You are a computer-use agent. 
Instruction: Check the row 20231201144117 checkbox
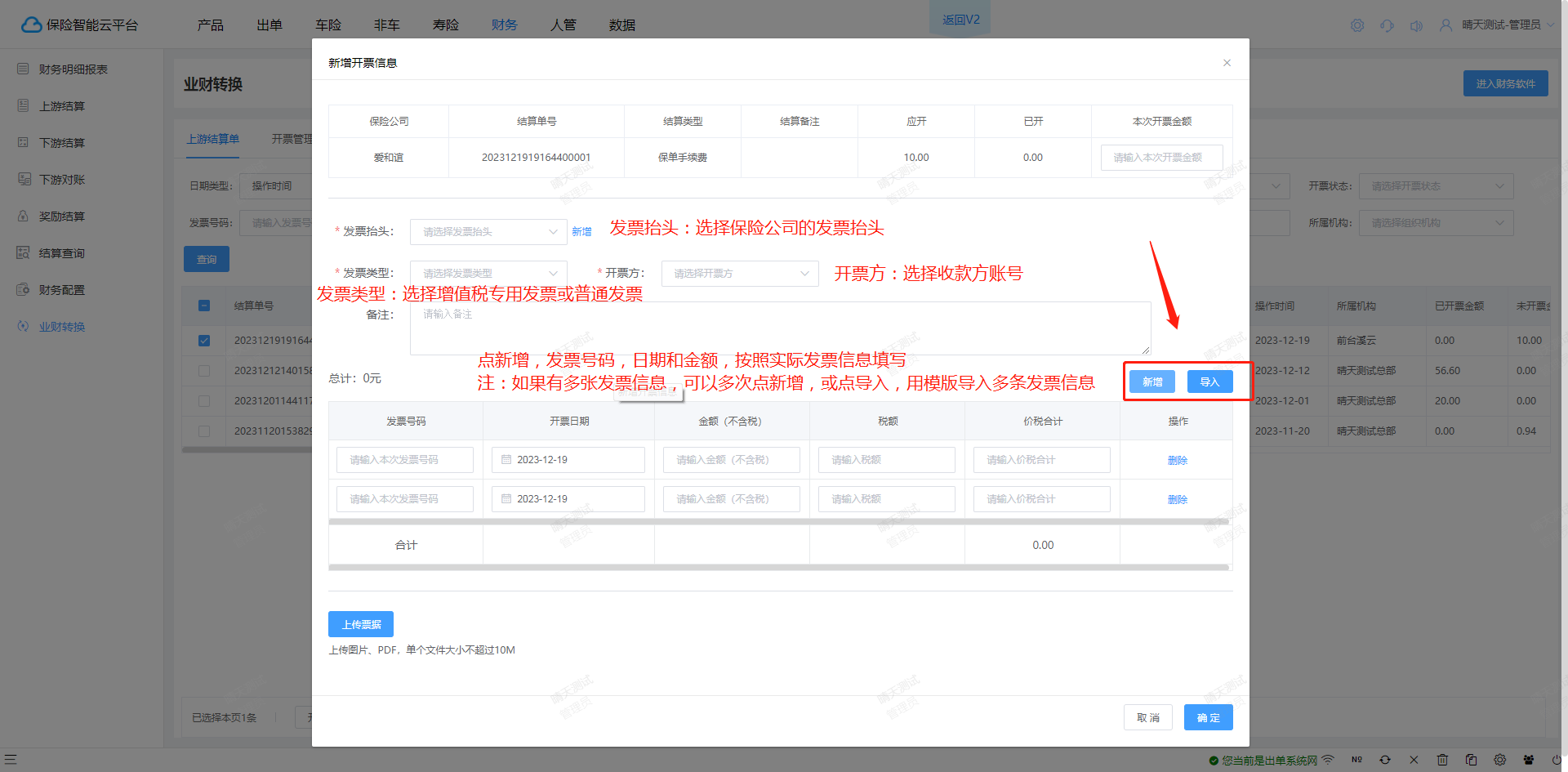pos(204,401)
